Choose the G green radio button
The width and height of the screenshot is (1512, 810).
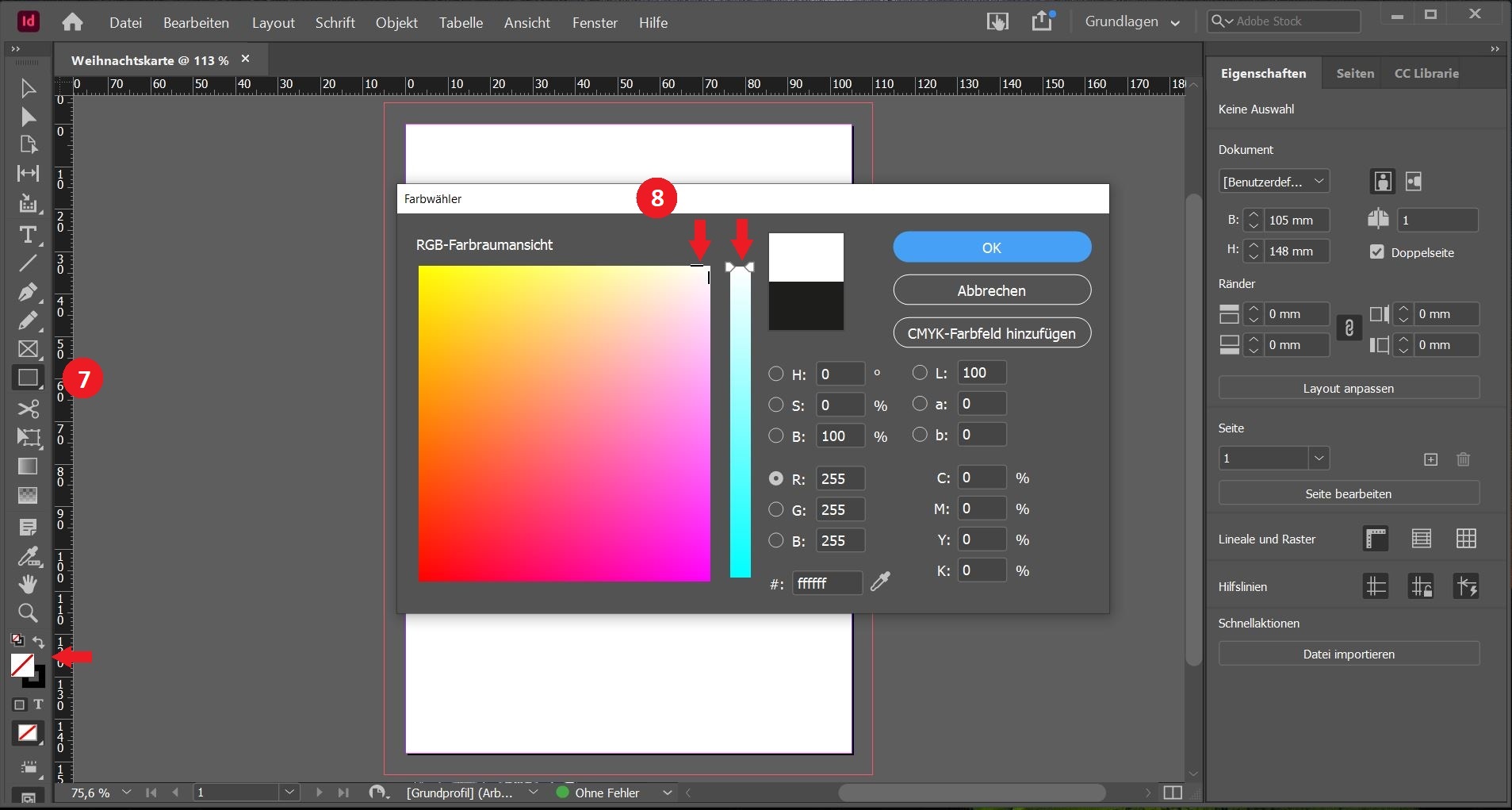point(776,509)
